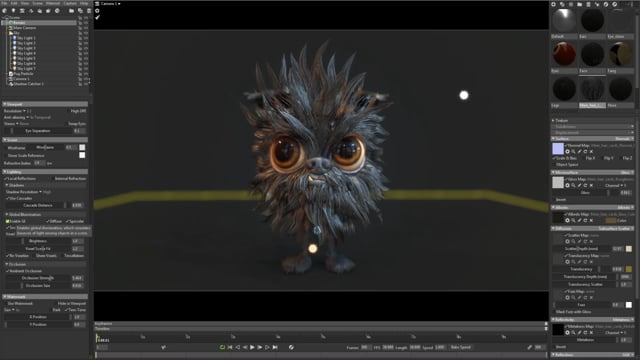
Task: Select Shadow Catcher 1 in scene tree
Action: click(x=28, y=84)
